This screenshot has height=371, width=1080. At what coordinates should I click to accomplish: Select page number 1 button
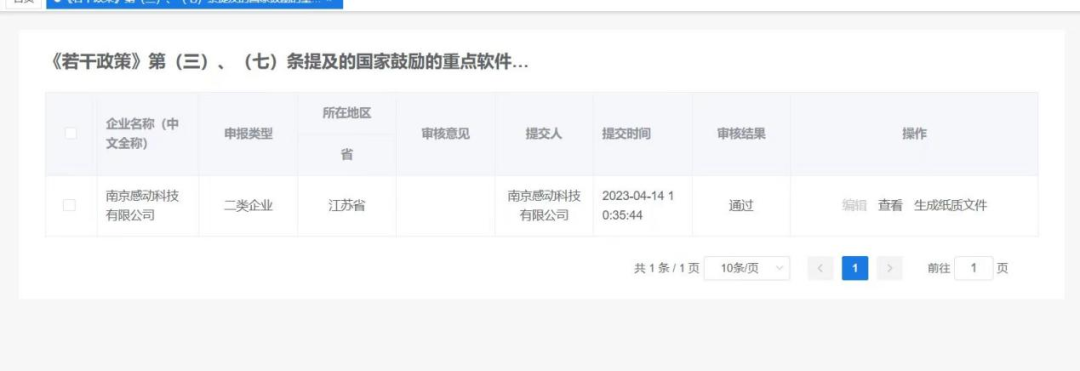coord(855,268)
